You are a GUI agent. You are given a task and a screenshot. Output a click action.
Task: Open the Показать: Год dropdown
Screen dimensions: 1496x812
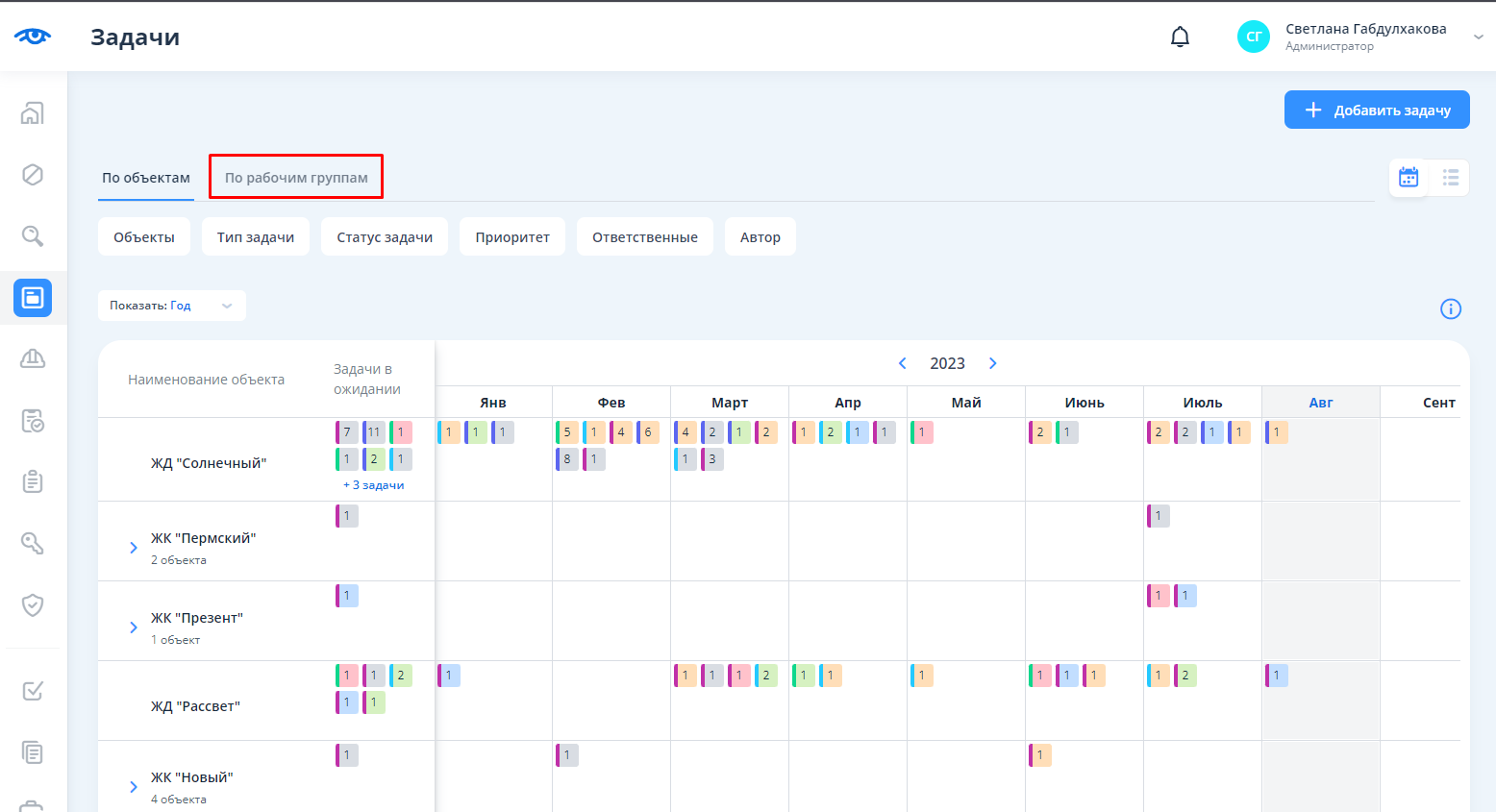171,306
